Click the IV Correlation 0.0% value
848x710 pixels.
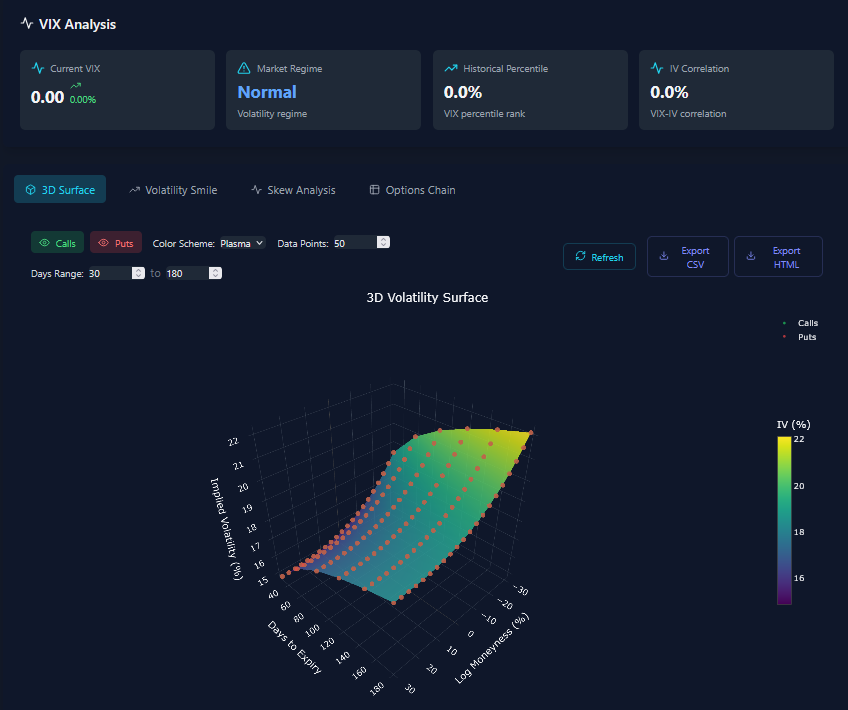(669, 92)
